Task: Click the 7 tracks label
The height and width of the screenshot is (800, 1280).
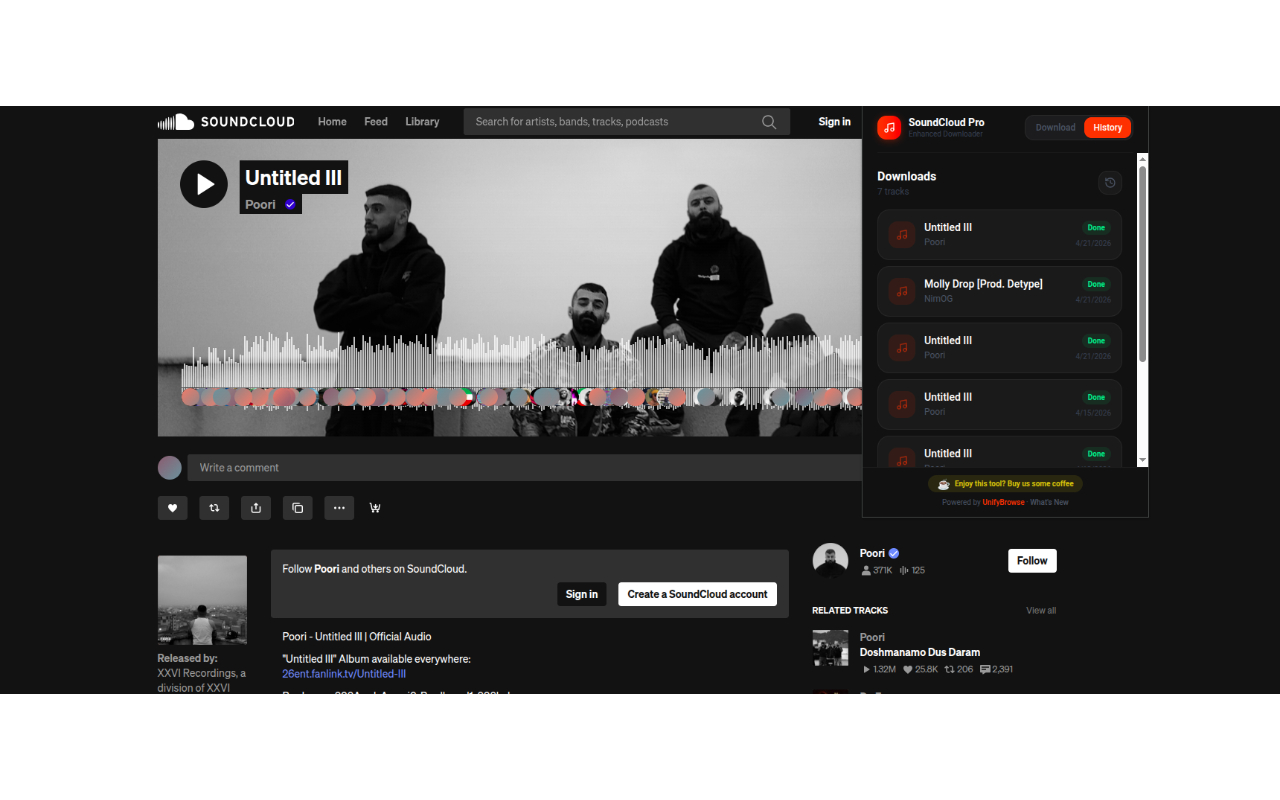Action: click(894, 191)
